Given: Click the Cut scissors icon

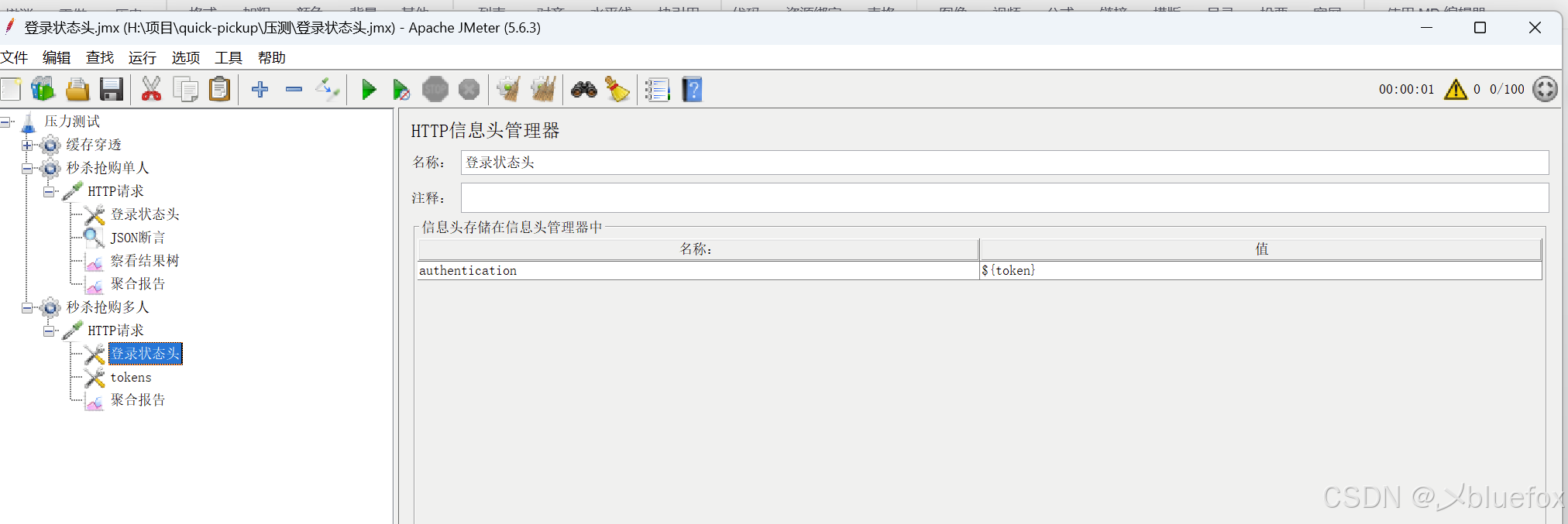Looking at the screenshot, I should coord(151,90).
